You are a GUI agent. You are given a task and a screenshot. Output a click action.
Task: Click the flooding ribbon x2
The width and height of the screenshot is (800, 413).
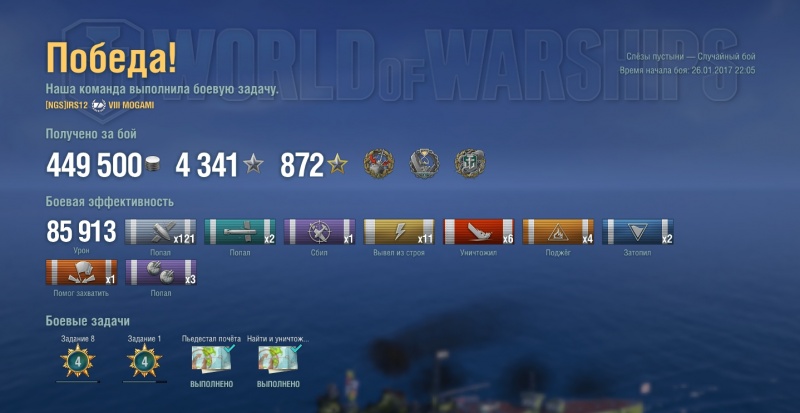638,232
